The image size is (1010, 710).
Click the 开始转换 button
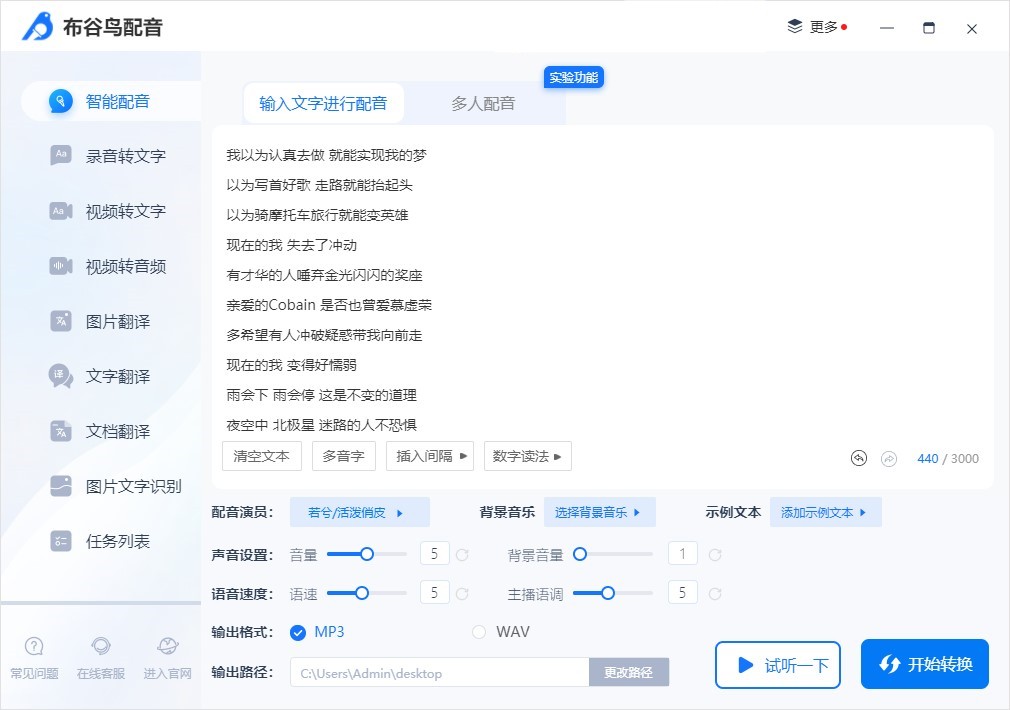tap(924, 664)
